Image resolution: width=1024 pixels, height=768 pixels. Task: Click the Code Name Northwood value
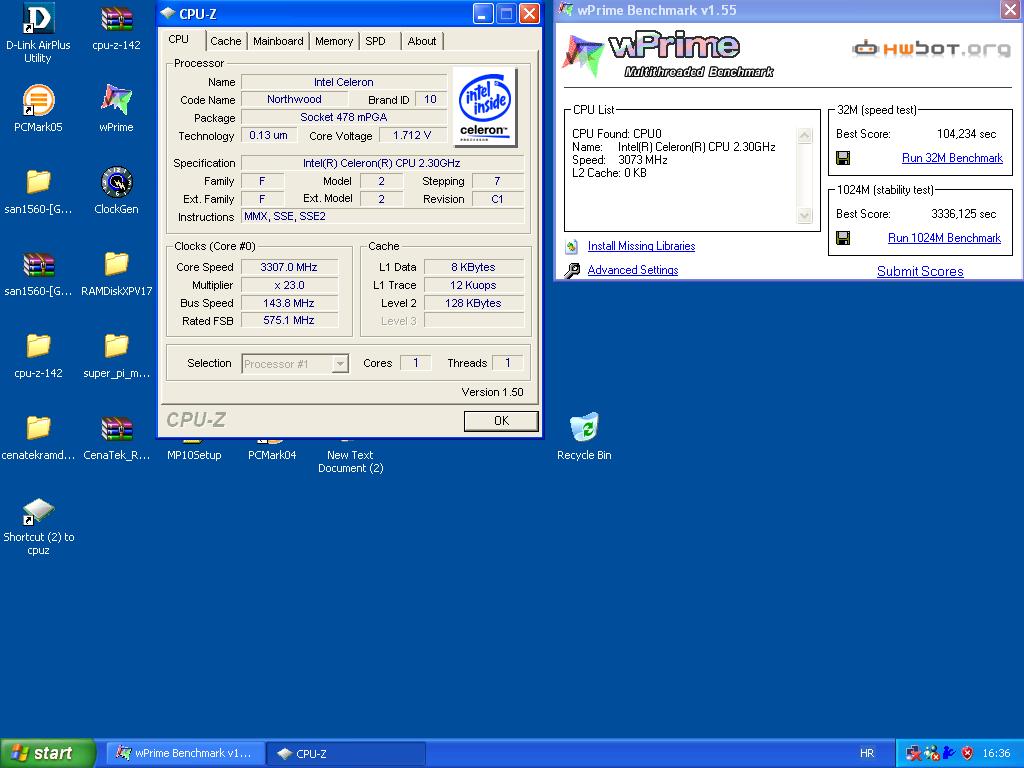click(294, 99)
